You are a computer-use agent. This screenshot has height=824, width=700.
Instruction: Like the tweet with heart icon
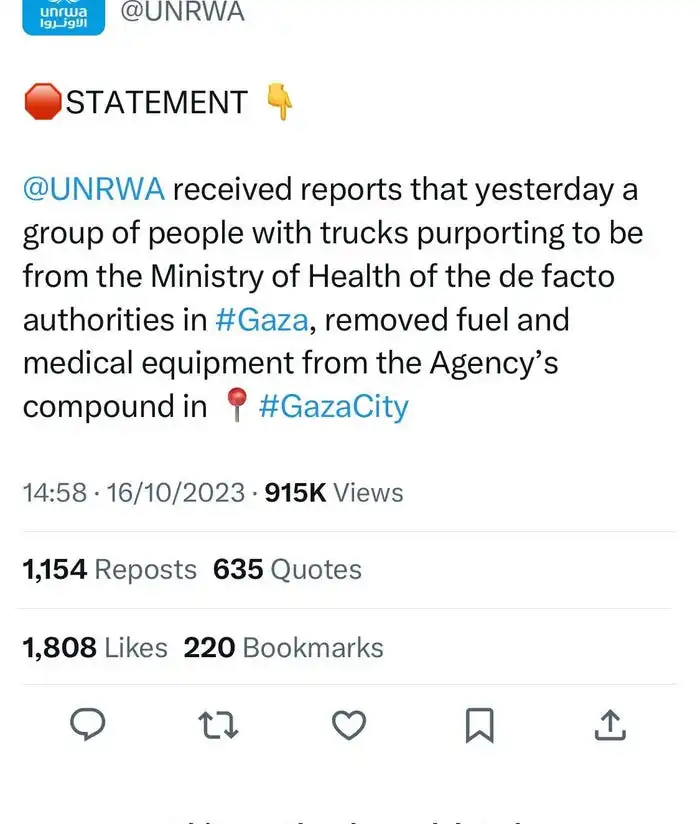[x=349, y=725]
